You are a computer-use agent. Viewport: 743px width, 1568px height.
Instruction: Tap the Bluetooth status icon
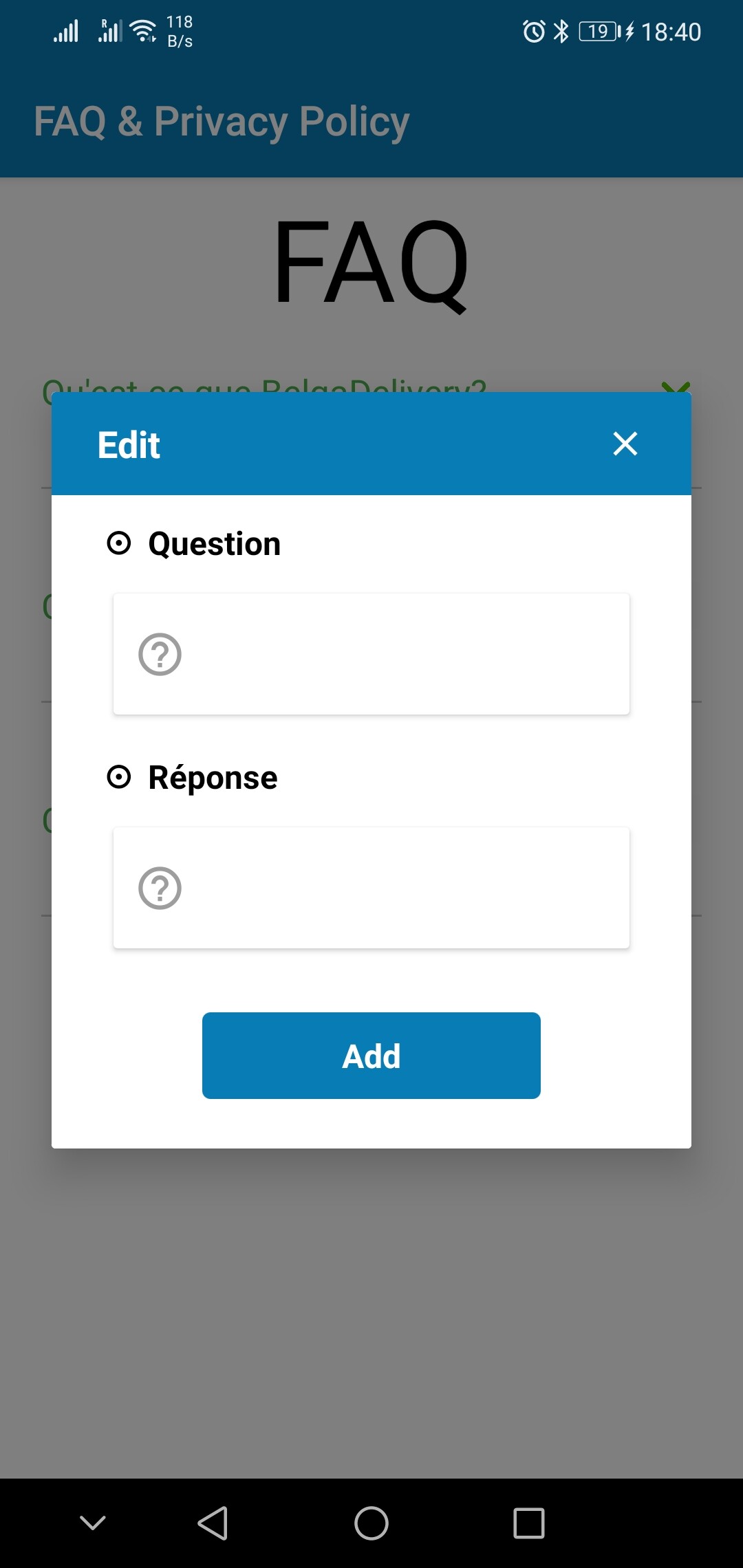561,32
